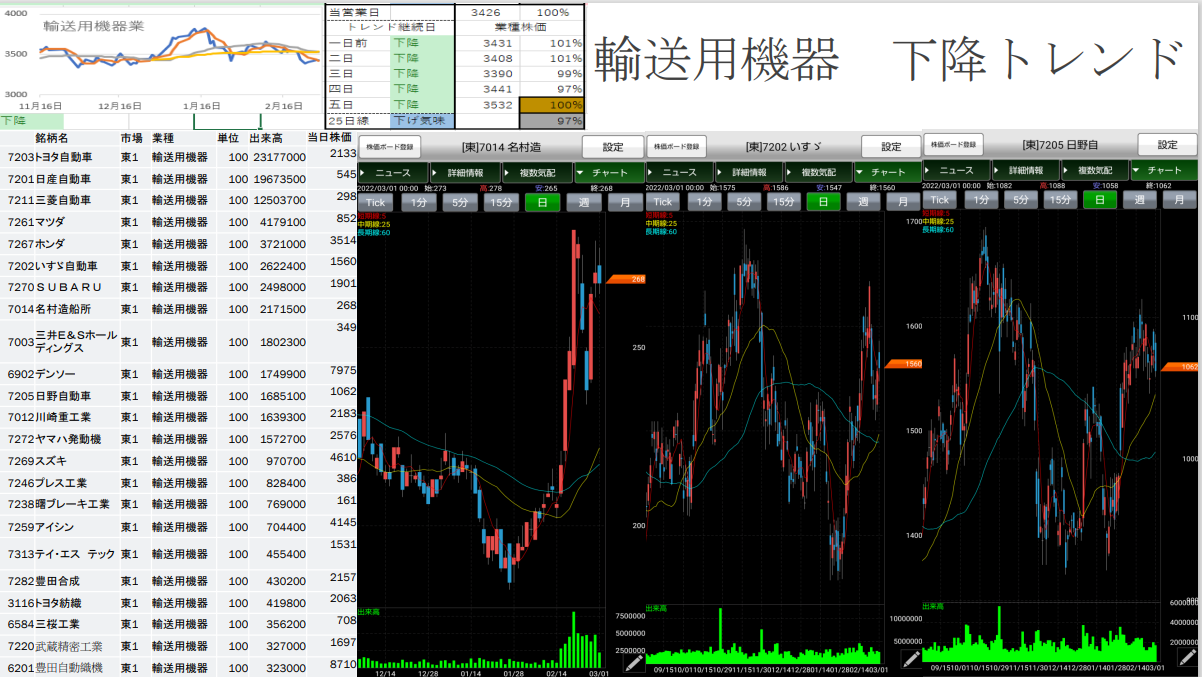Open 複数気配 tab in 7205 日野自 panel
The height and width of the screenshot is (677, 1202).
click(x=1095, y=171)
